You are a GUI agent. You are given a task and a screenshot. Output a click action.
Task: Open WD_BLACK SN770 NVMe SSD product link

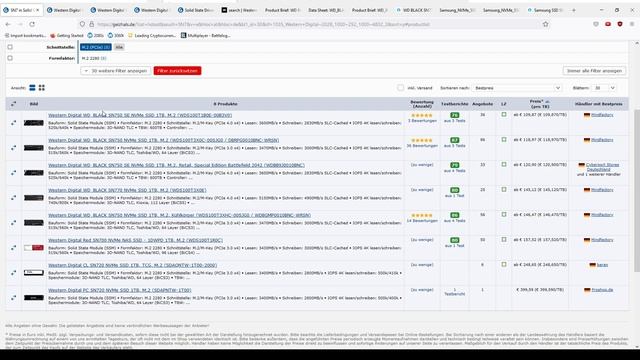pyautogui.click(x=127, y=190)
